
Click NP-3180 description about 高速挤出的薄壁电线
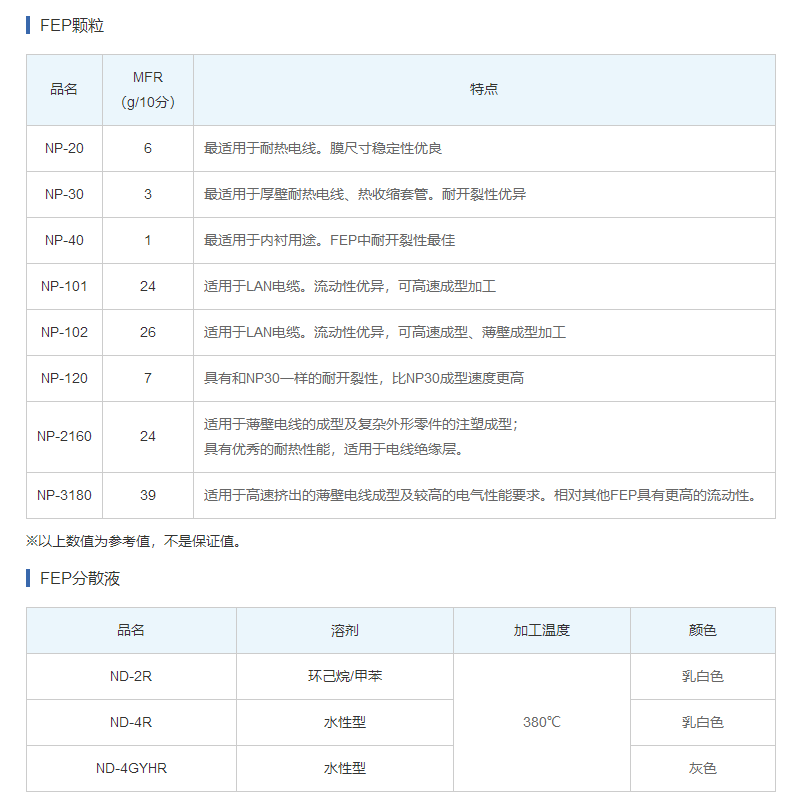481,495
